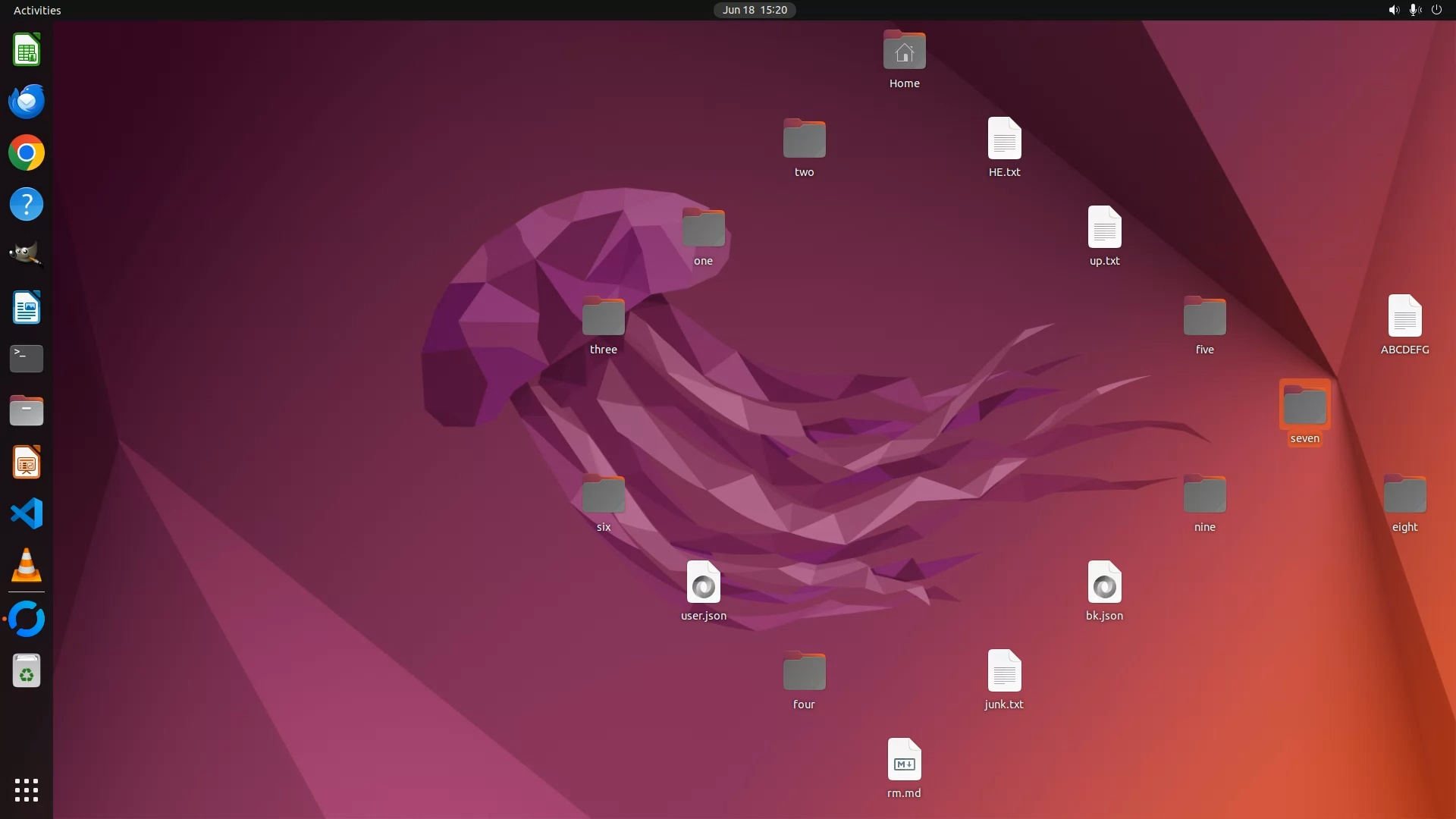Launch GIMP image editor
Viewport: 1456px width, 819px height.
pos(27,256)
